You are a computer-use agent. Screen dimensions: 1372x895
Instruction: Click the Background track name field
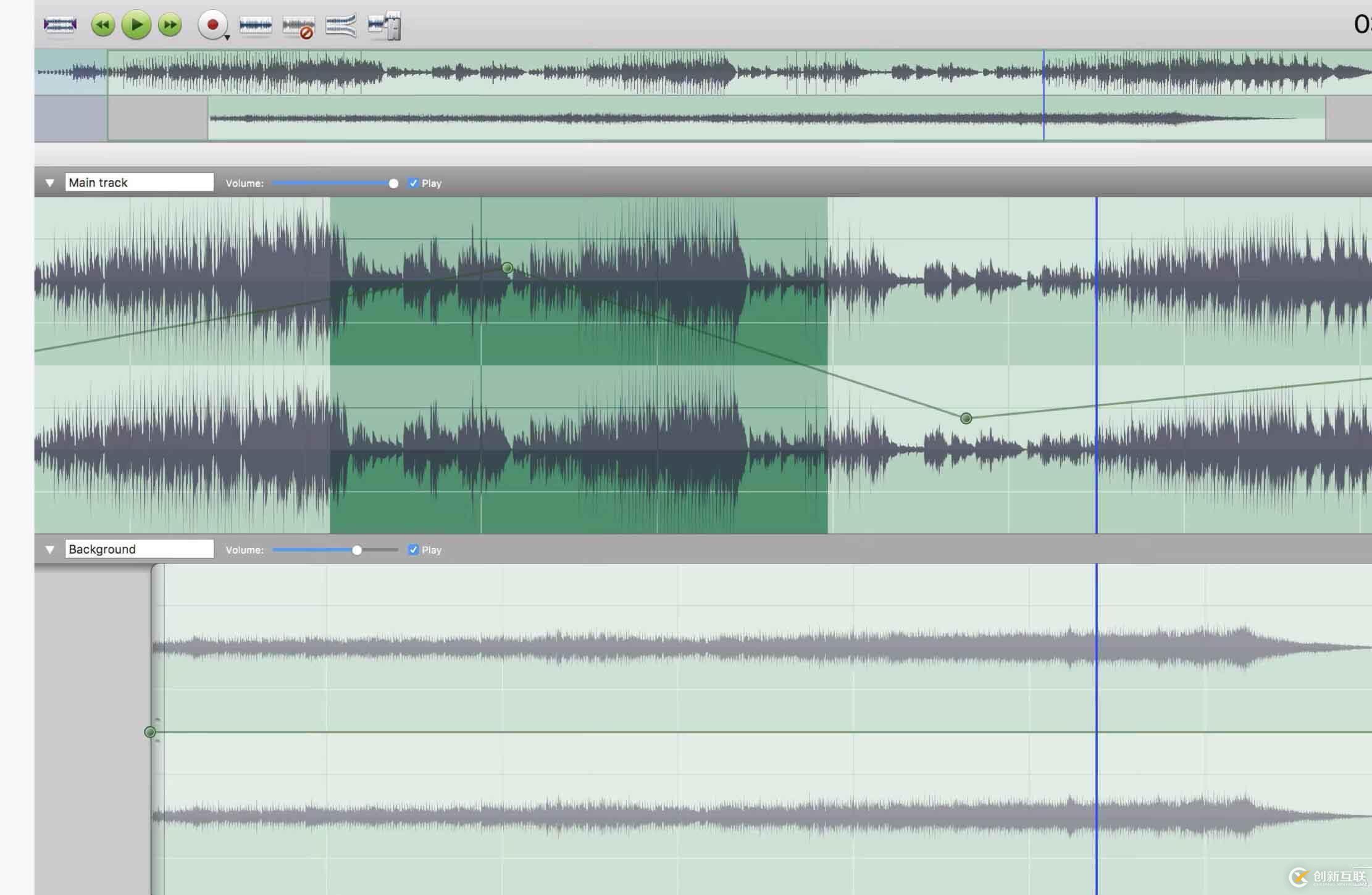(x=139, y=549)
